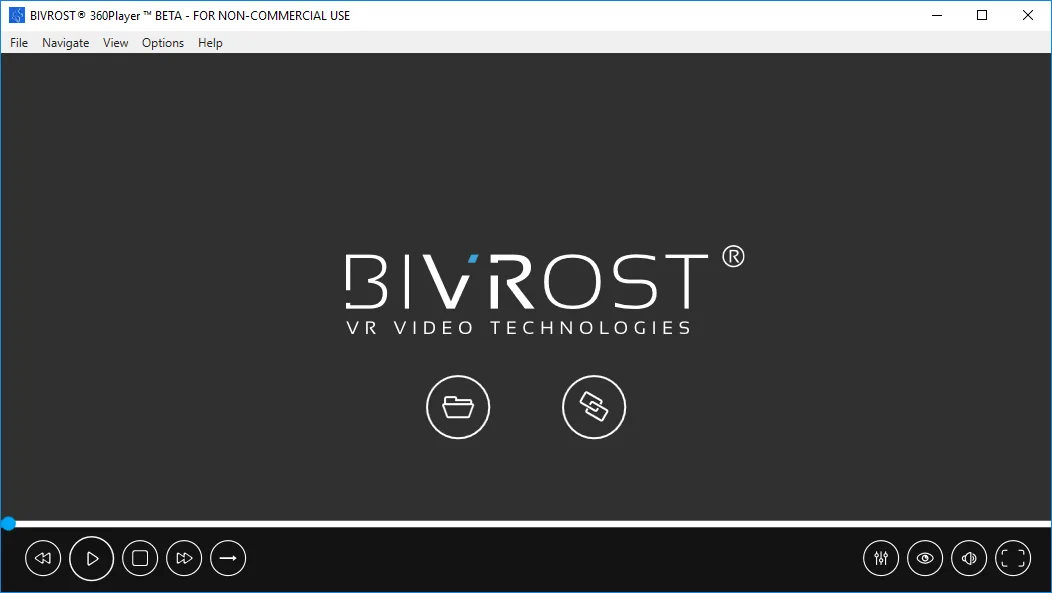Toggle the eye VR view icon

point(925,558)
